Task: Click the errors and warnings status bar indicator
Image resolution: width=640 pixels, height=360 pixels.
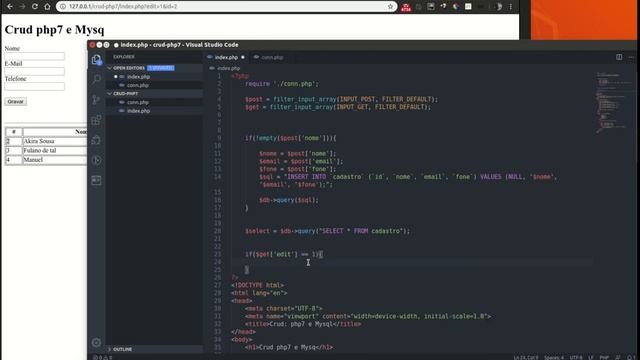Action: pos(103,358)
